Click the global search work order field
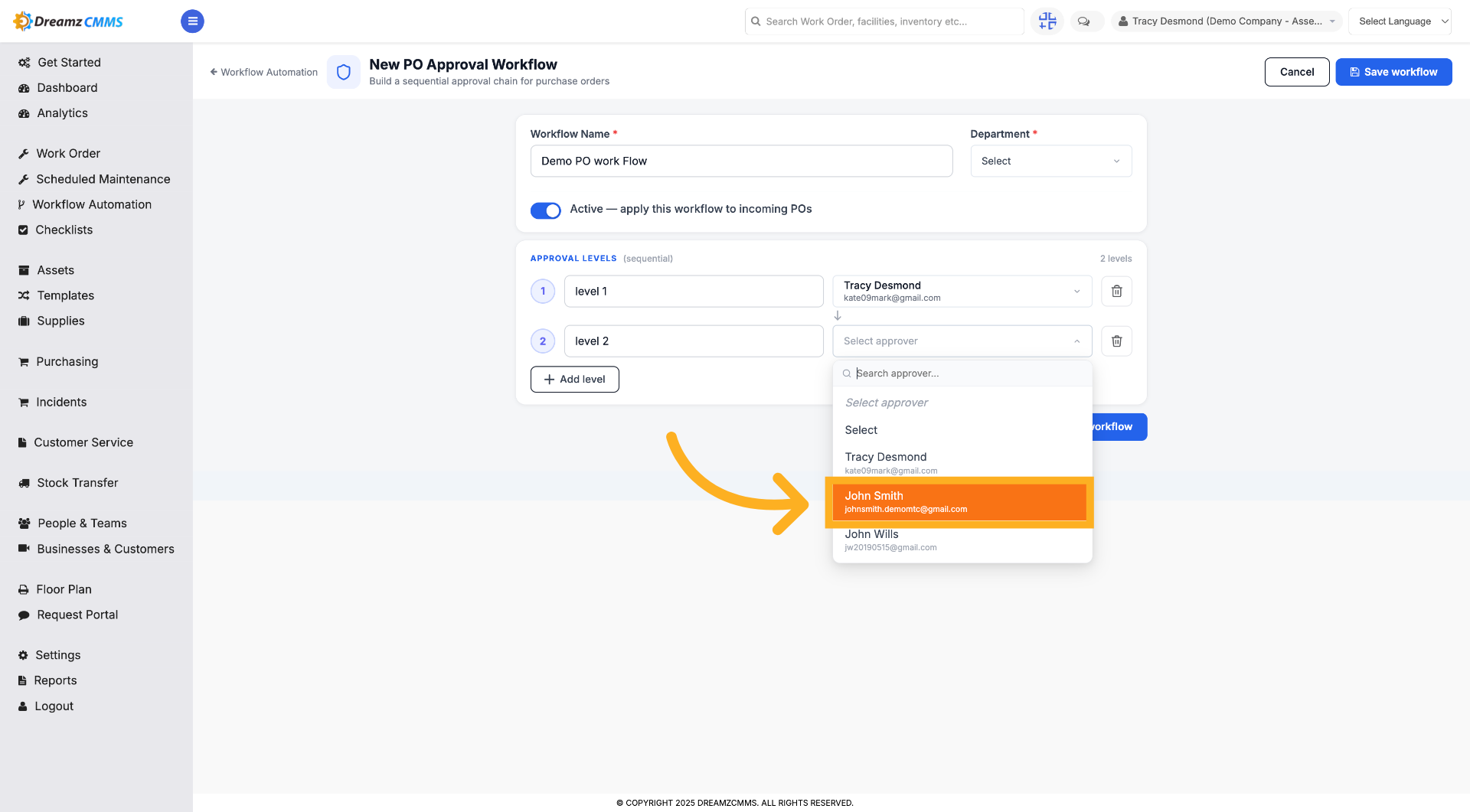Image resolution: width=1470 pixels, height=812 pixels. coord(884,21)
